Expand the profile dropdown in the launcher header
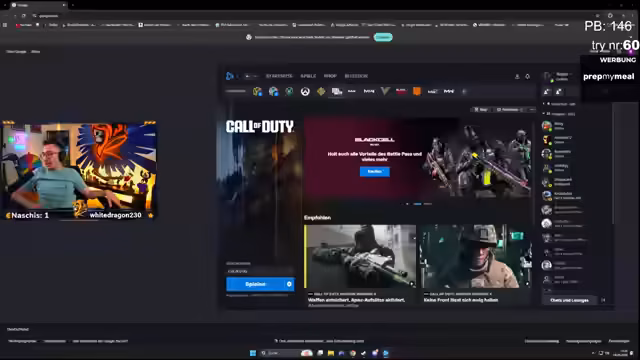 click(558, 76)
